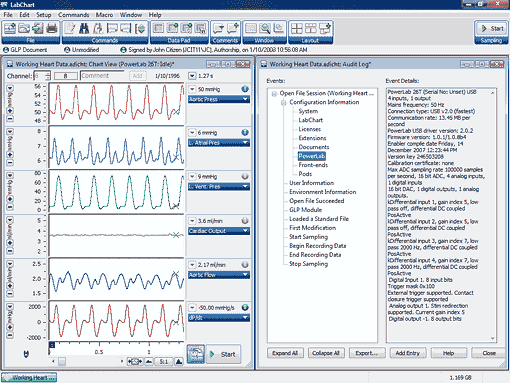Click the Expand All button
The height and width of the screenshot is (383, 510).
[285, 353]
